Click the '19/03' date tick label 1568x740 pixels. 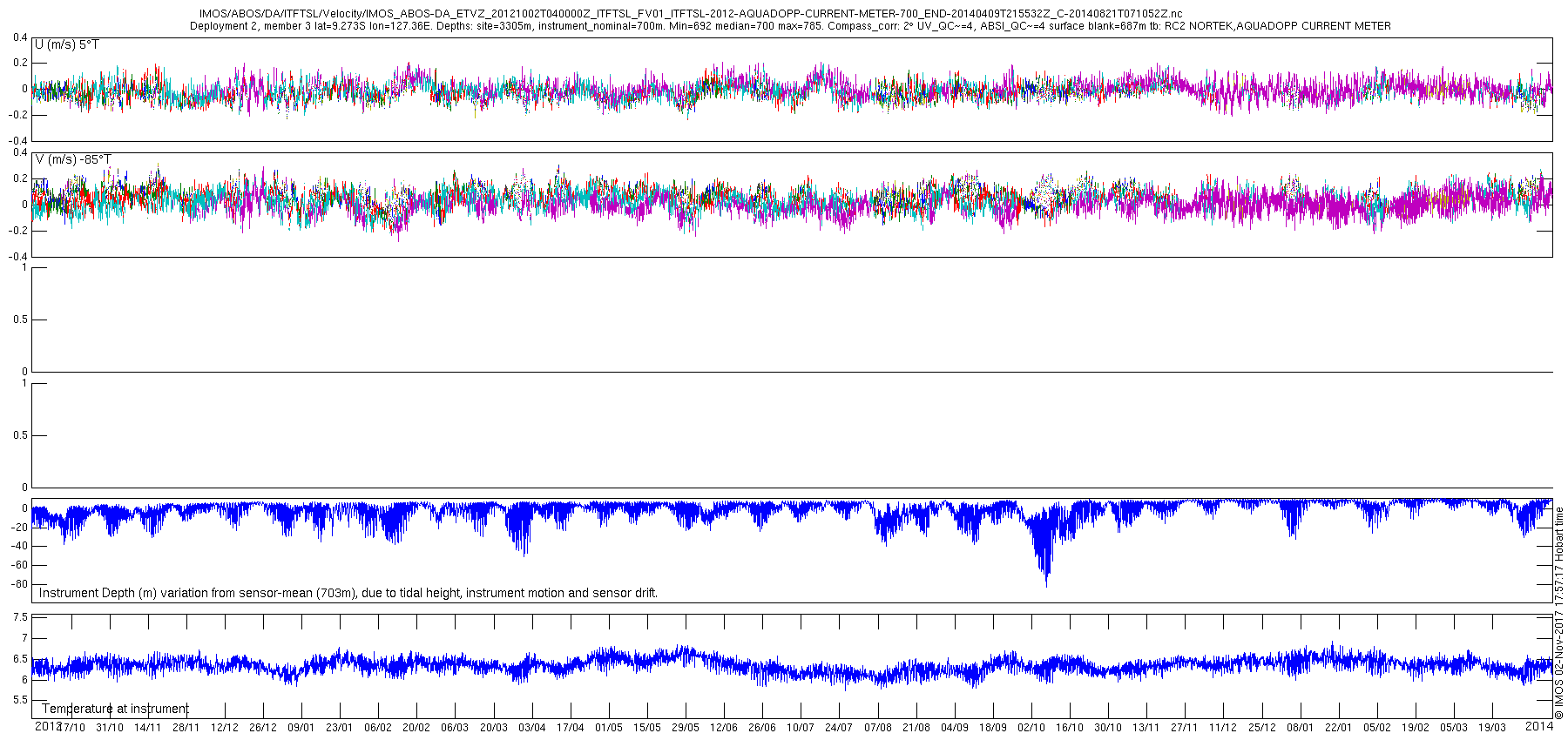coord(1492,728)
